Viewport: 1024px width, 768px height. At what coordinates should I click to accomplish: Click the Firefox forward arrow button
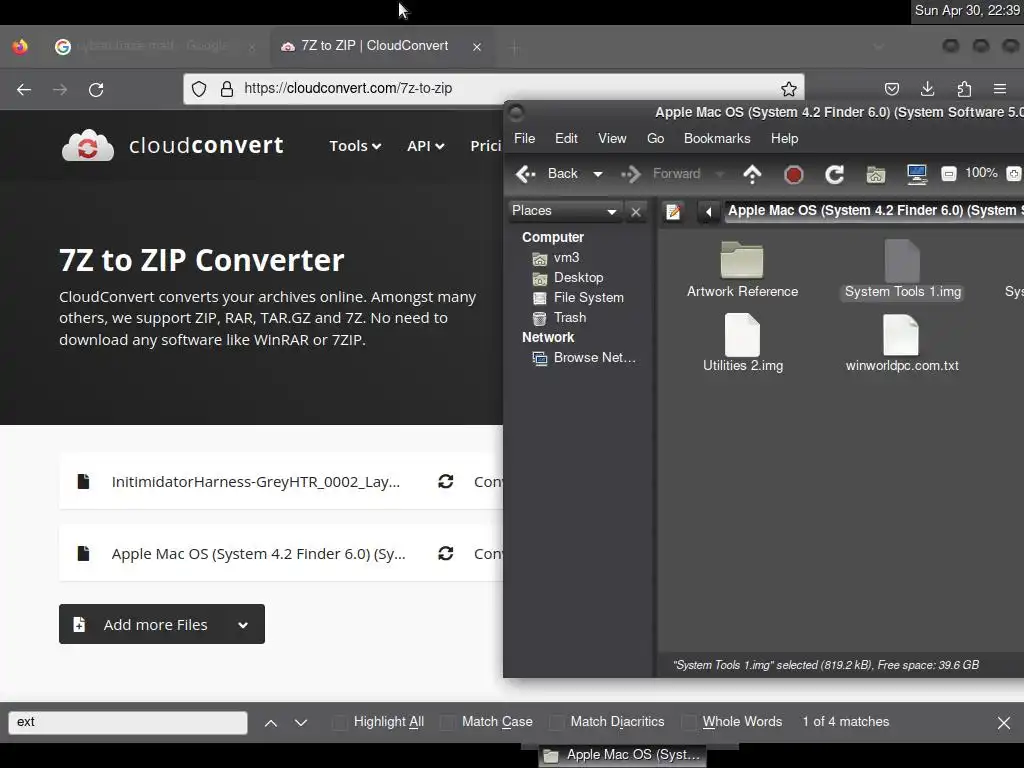pyautogui.click(x=60, y=89)
